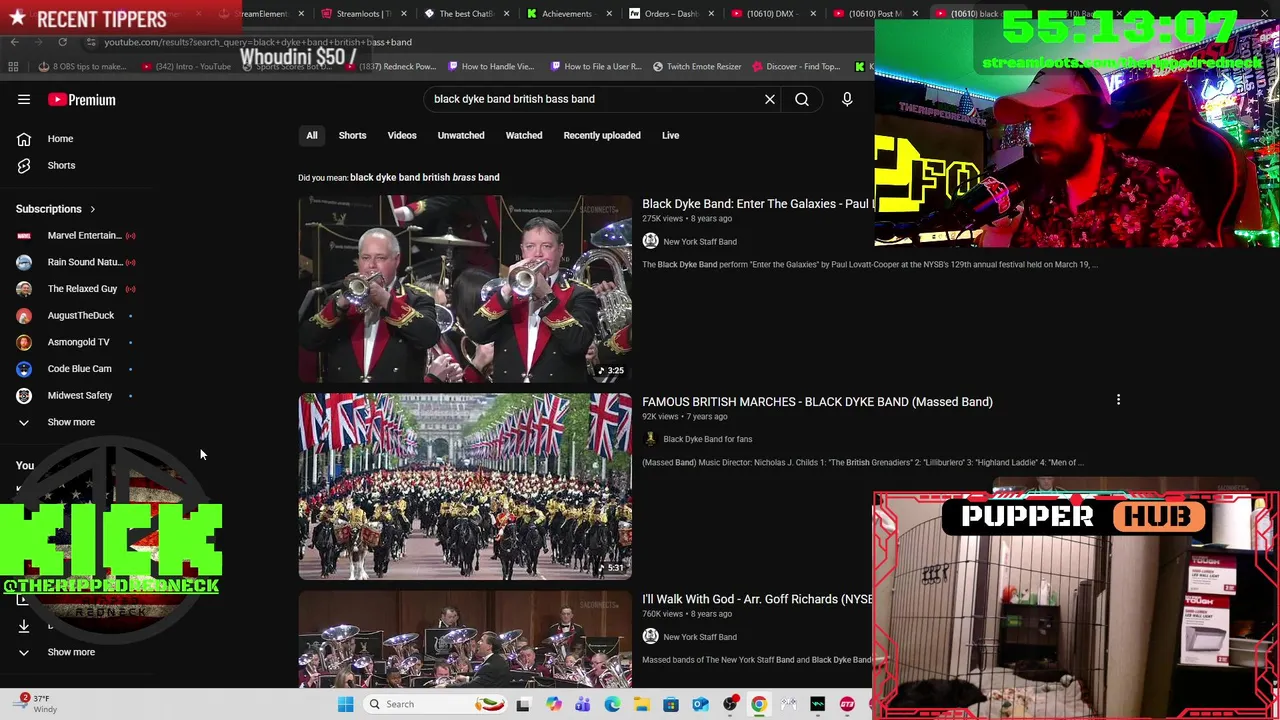Expand You section Show more

tap(71, 652)
